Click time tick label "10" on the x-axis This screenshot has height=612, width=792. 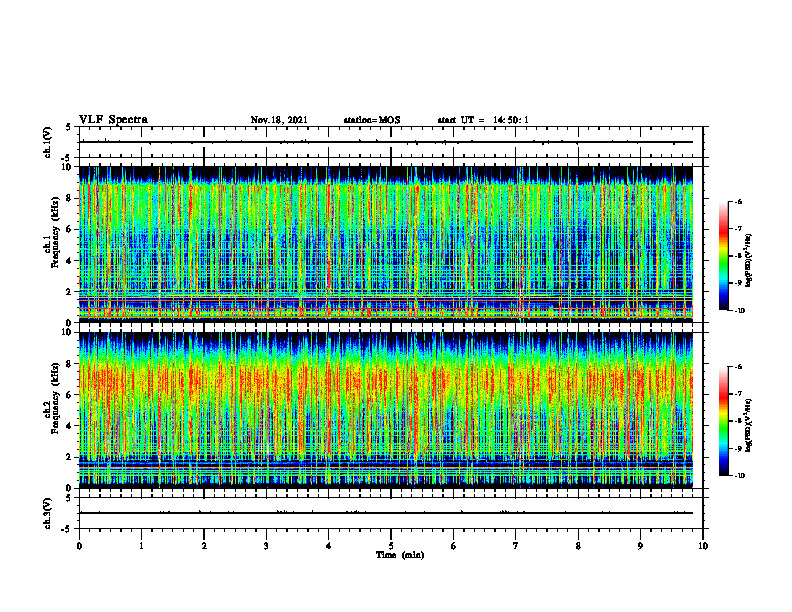[x=703, y=546]
